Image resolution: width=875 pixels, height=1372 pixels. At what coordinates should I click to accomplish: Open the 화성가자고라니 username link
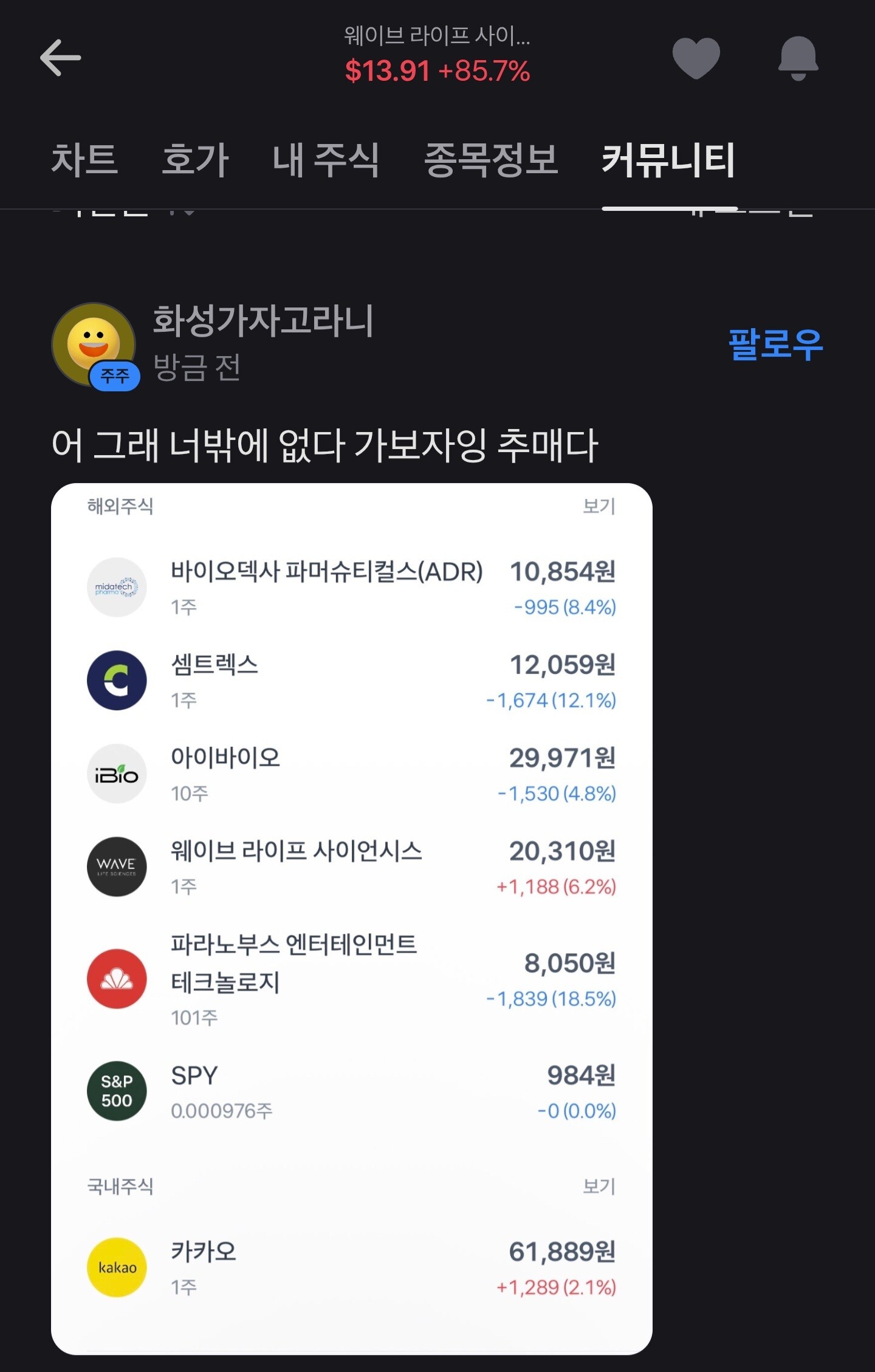(x=262, y=321)
